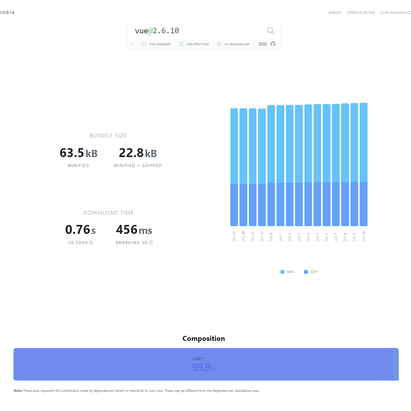Click the 'MINIFIED + GZIPPED' label
411x411 pixels.
(137, 166)
